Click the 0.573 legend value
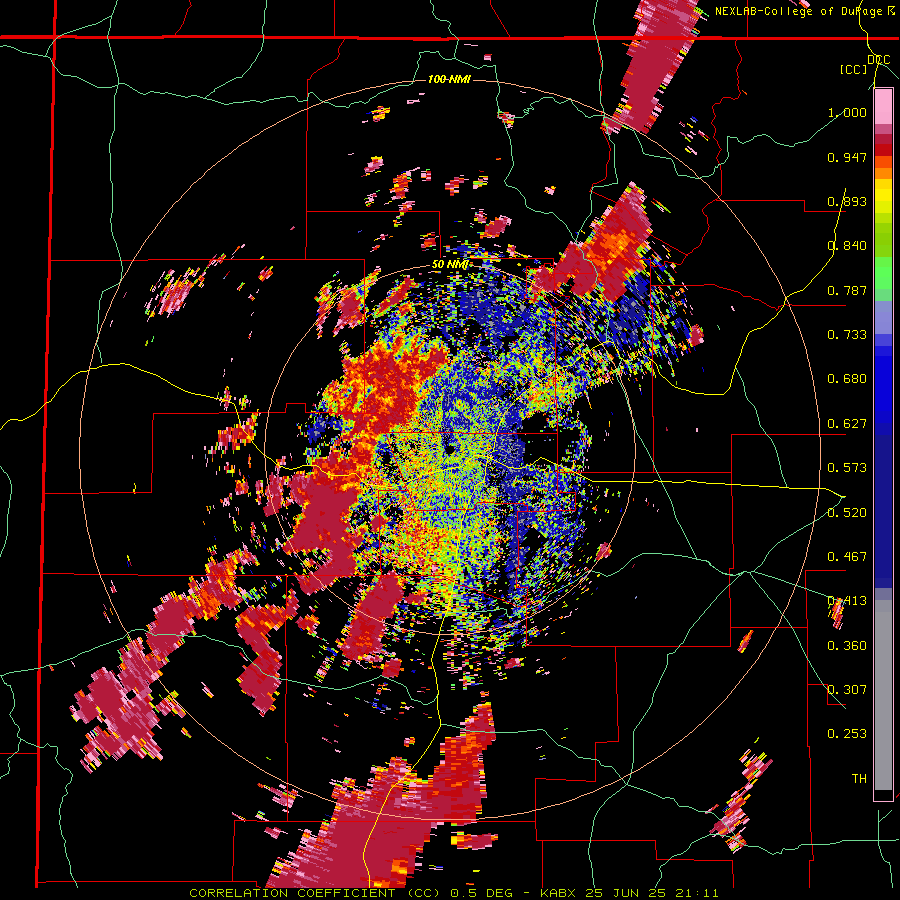The width and height of the screenshot is (900, 900). 847,468
